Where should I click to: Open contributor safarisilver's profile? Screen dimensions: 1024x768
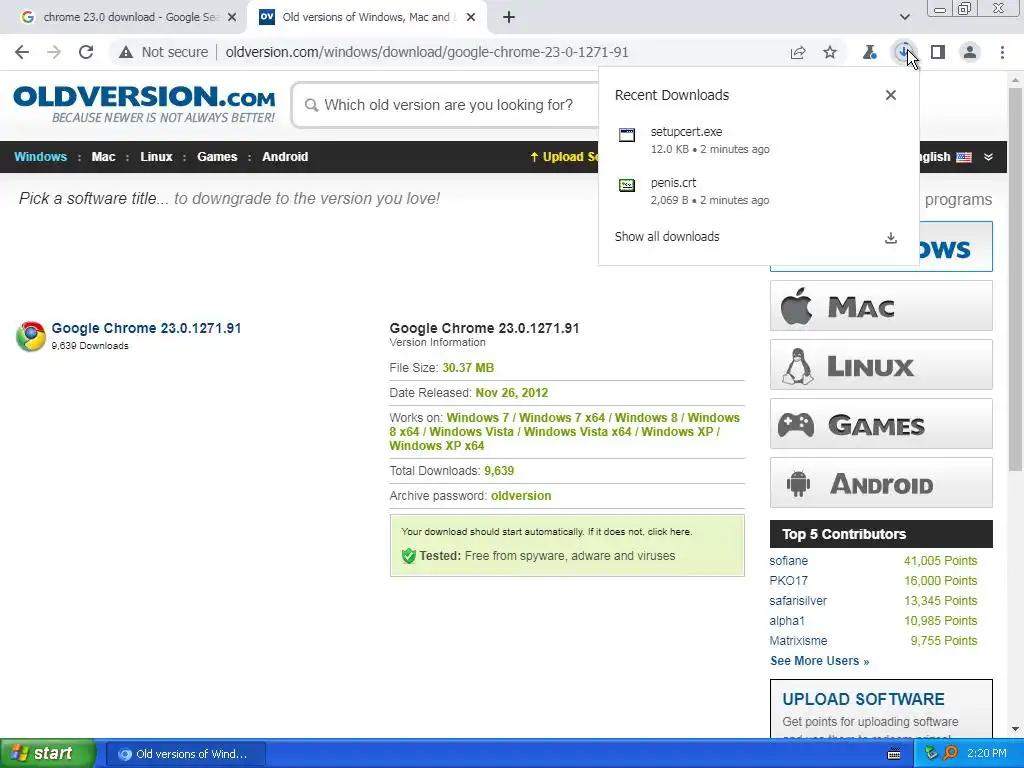(798, 601)
